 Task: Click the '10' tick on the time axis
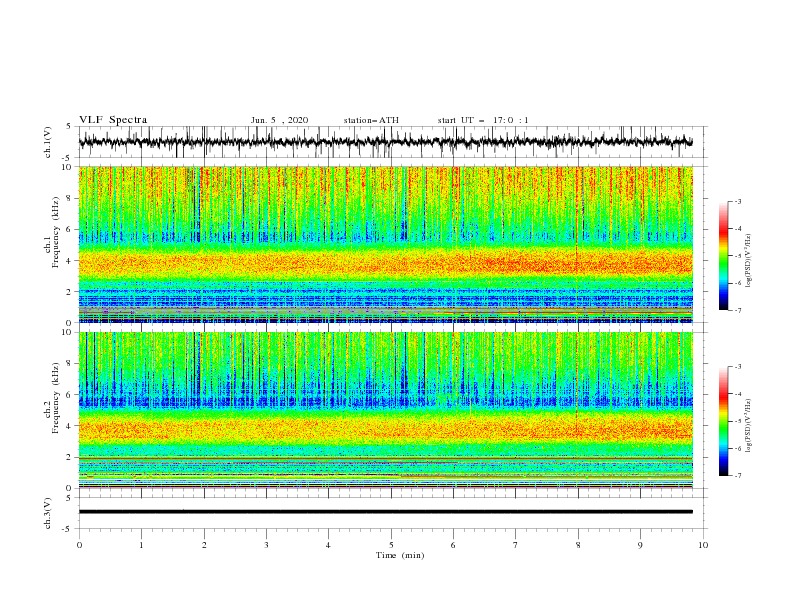coord(703,545)
